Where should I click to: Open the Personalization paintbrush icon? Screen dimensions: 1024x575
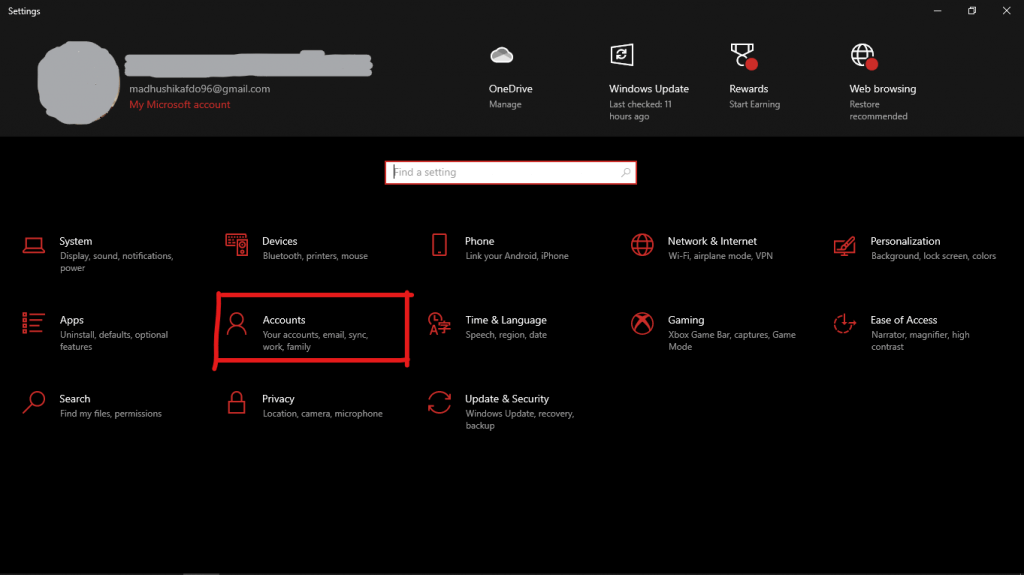(844, 246)
